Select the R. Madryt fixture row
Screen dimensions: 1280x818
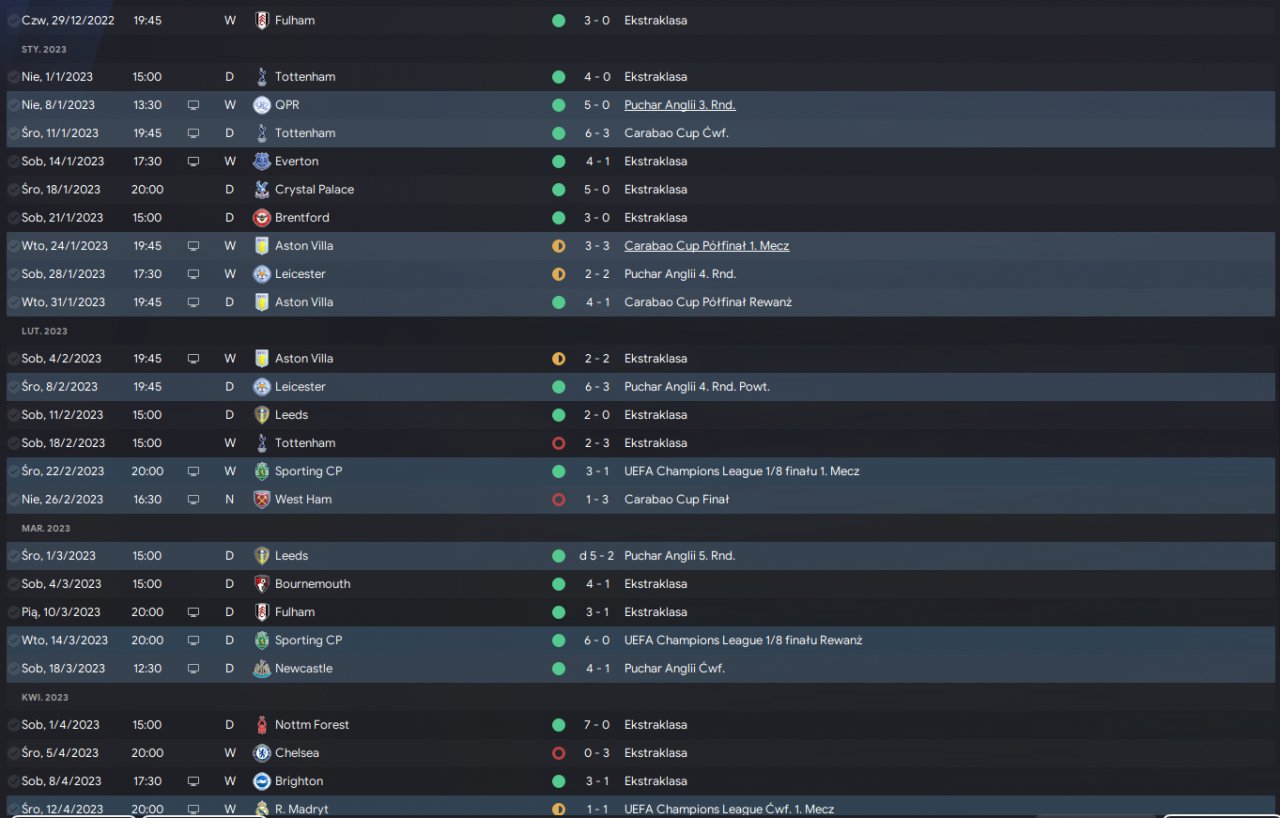pos(640,808)
